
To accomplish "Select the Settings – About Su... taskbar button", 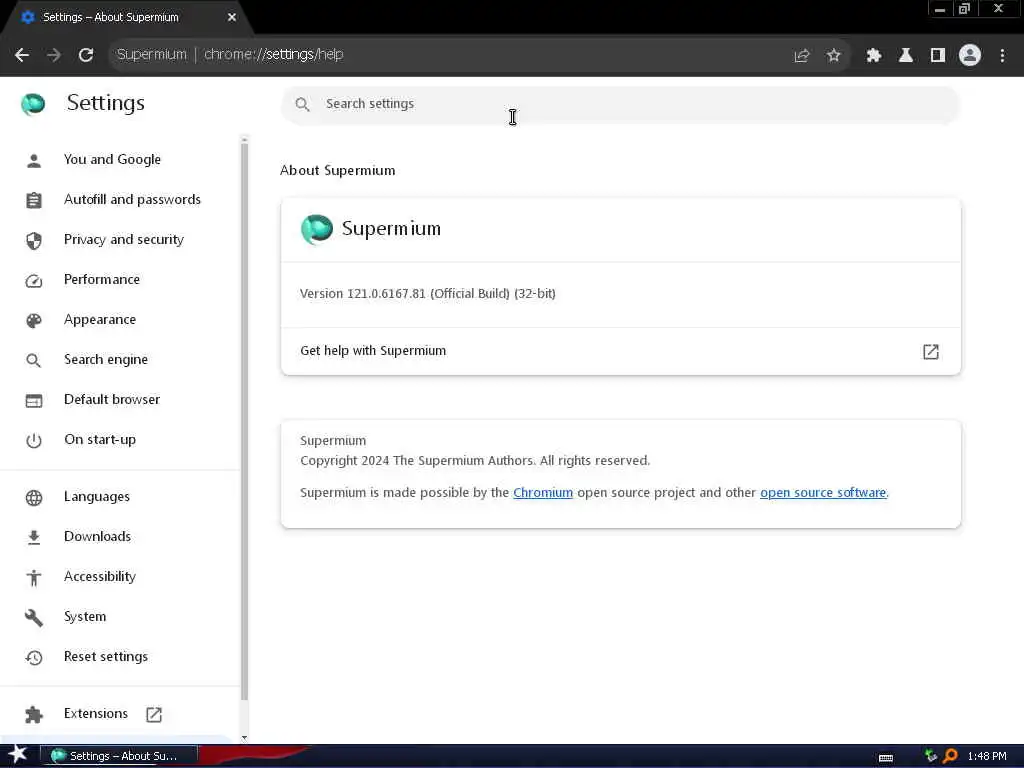I will [x=119, y=756].
